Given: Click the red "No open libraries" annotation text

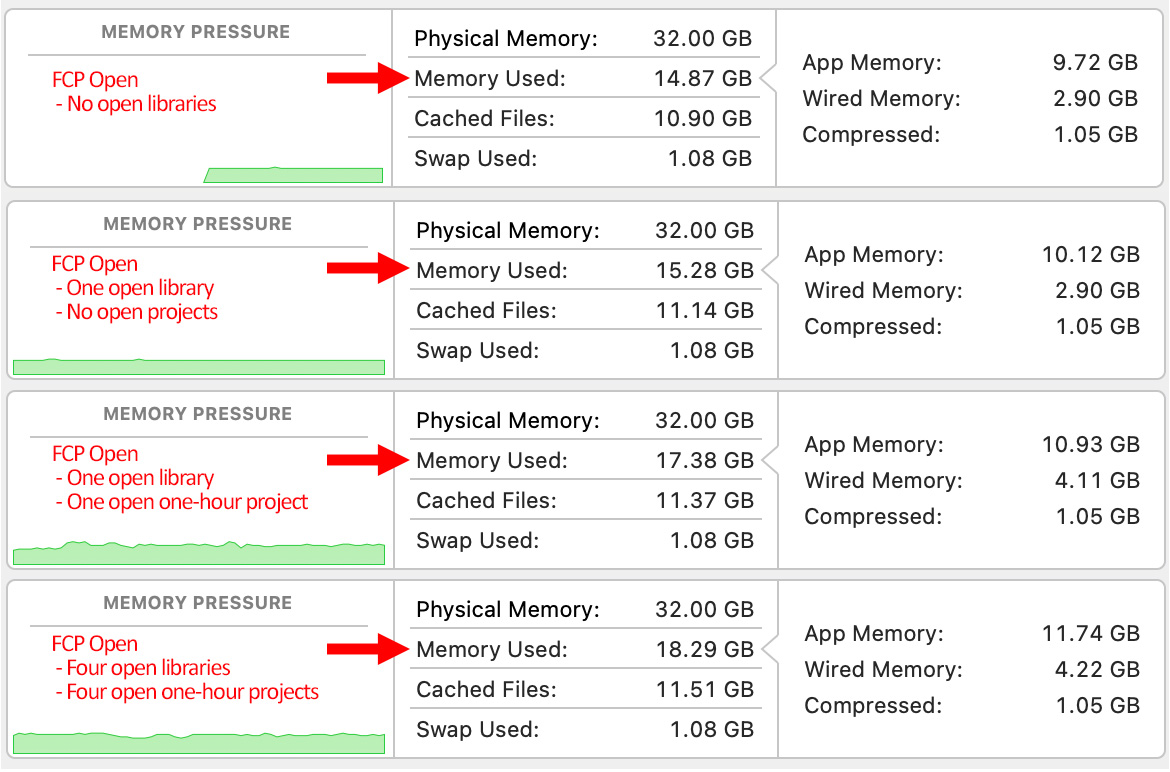Looking at the screenshot, I should 136,104.
